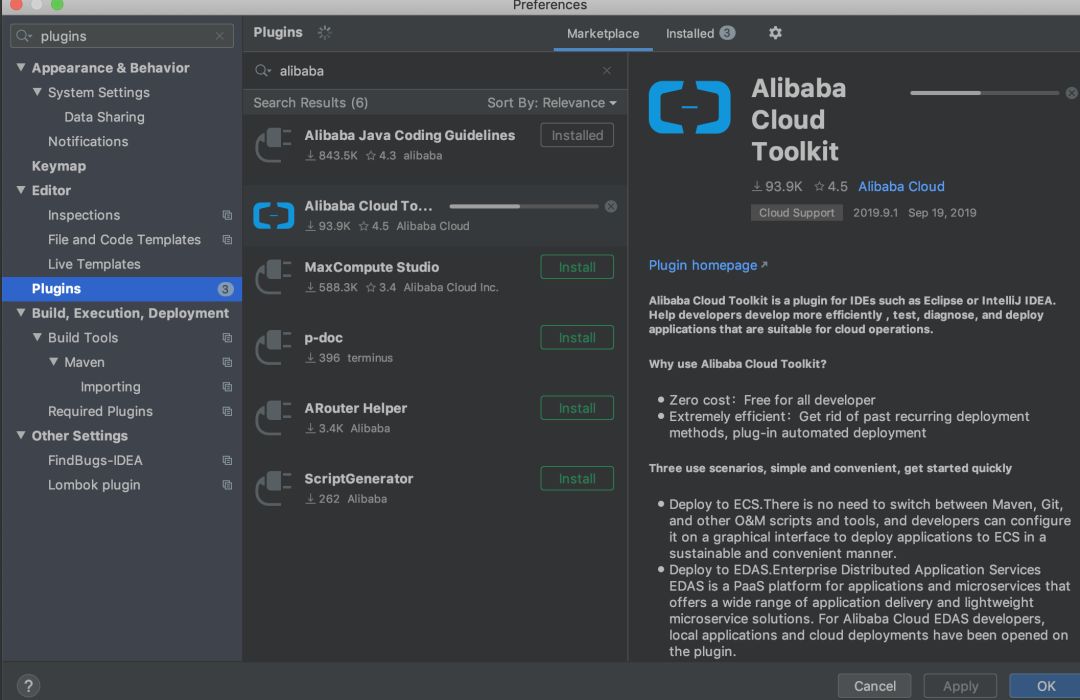Select Plugins in the settings tree

tap(122, 289)
